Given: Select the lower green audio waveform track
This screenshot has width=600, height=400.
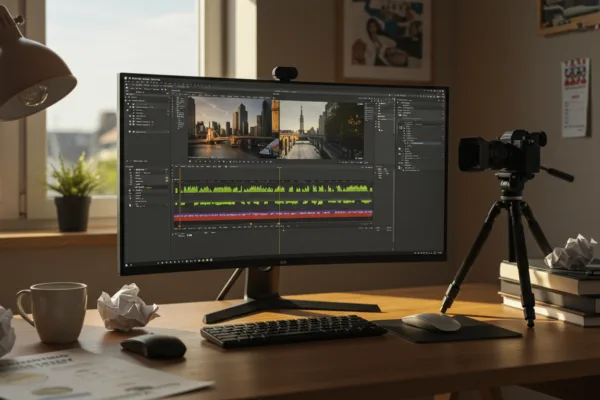Looking at the screenshot, I should click(x=274, y=202).
